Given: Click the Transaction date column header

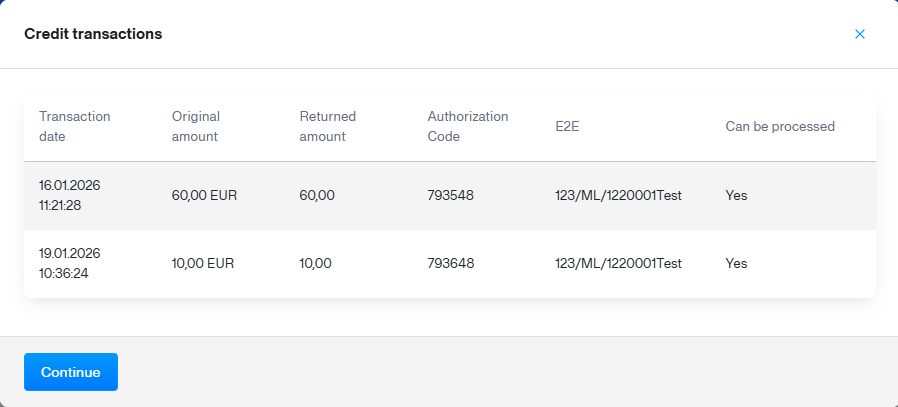Looking at the screenshot, I should (74, 126).
